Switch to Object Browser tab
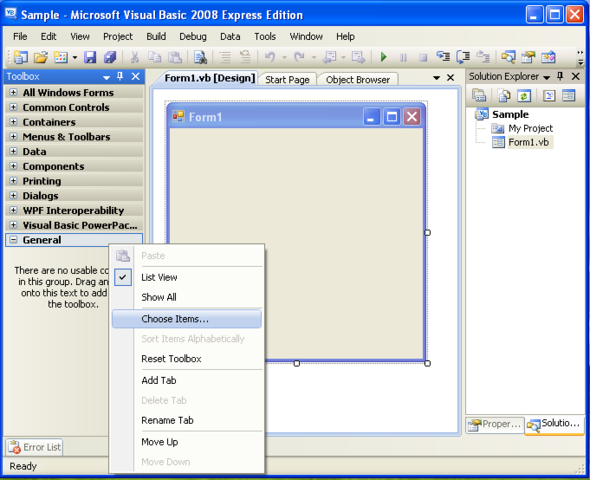Screen dimensions: 590x480 tap(357, 80)
